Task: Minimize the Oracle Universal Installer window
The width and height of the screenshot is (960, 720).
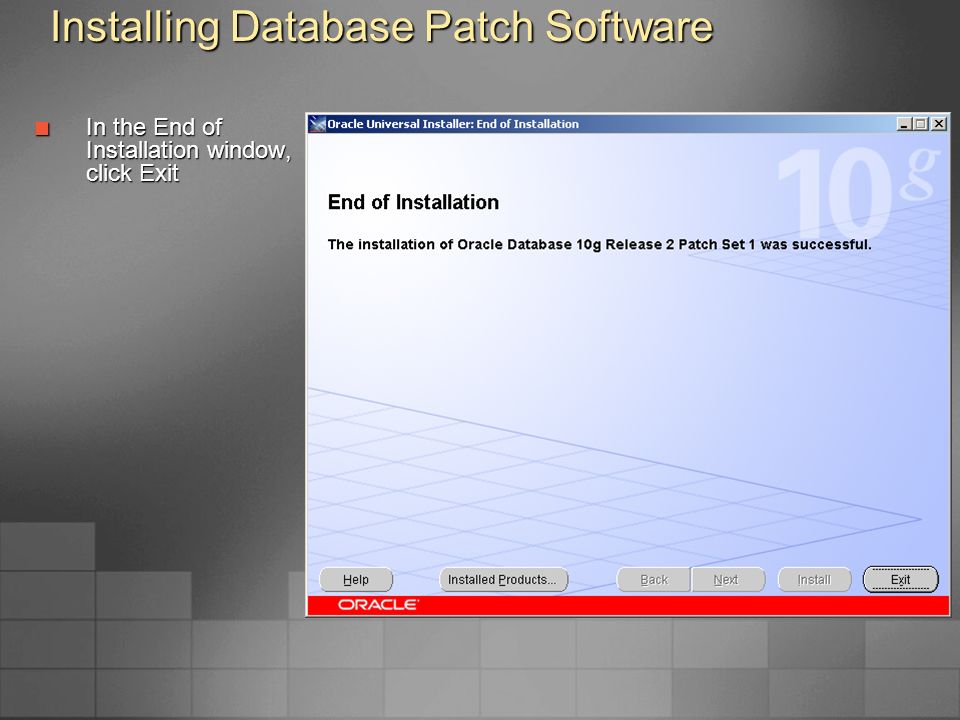Action: (904, 124)
